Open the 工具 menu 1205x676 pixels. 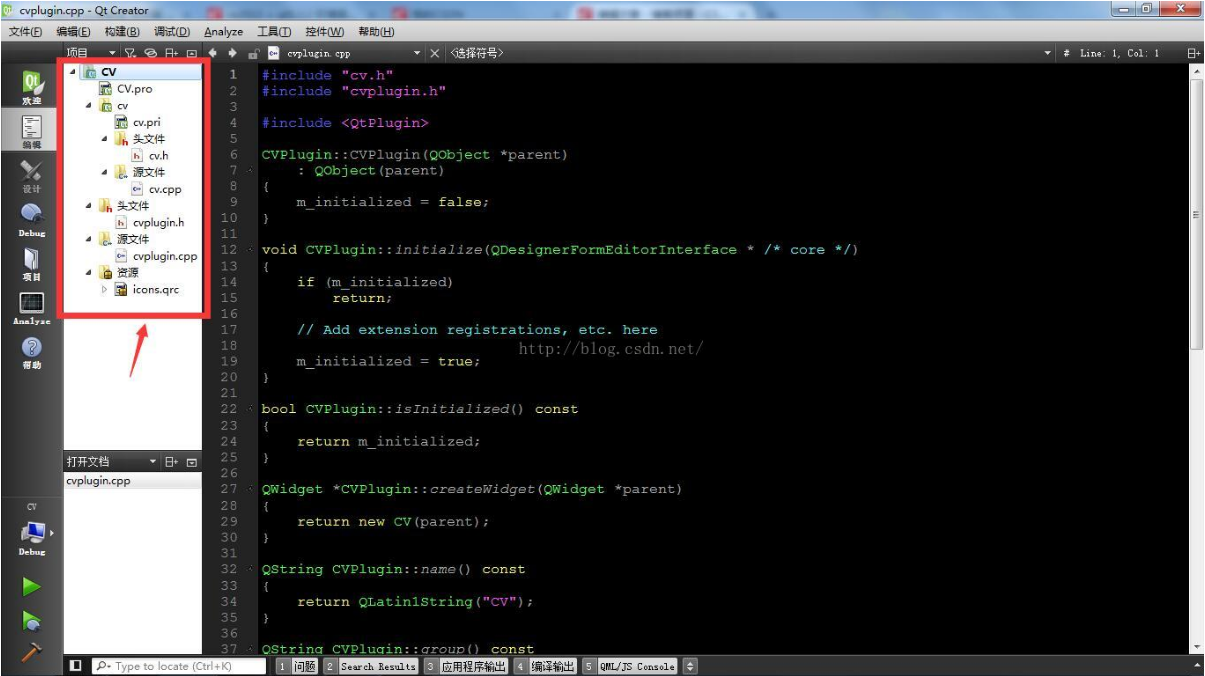coord(274,32)
